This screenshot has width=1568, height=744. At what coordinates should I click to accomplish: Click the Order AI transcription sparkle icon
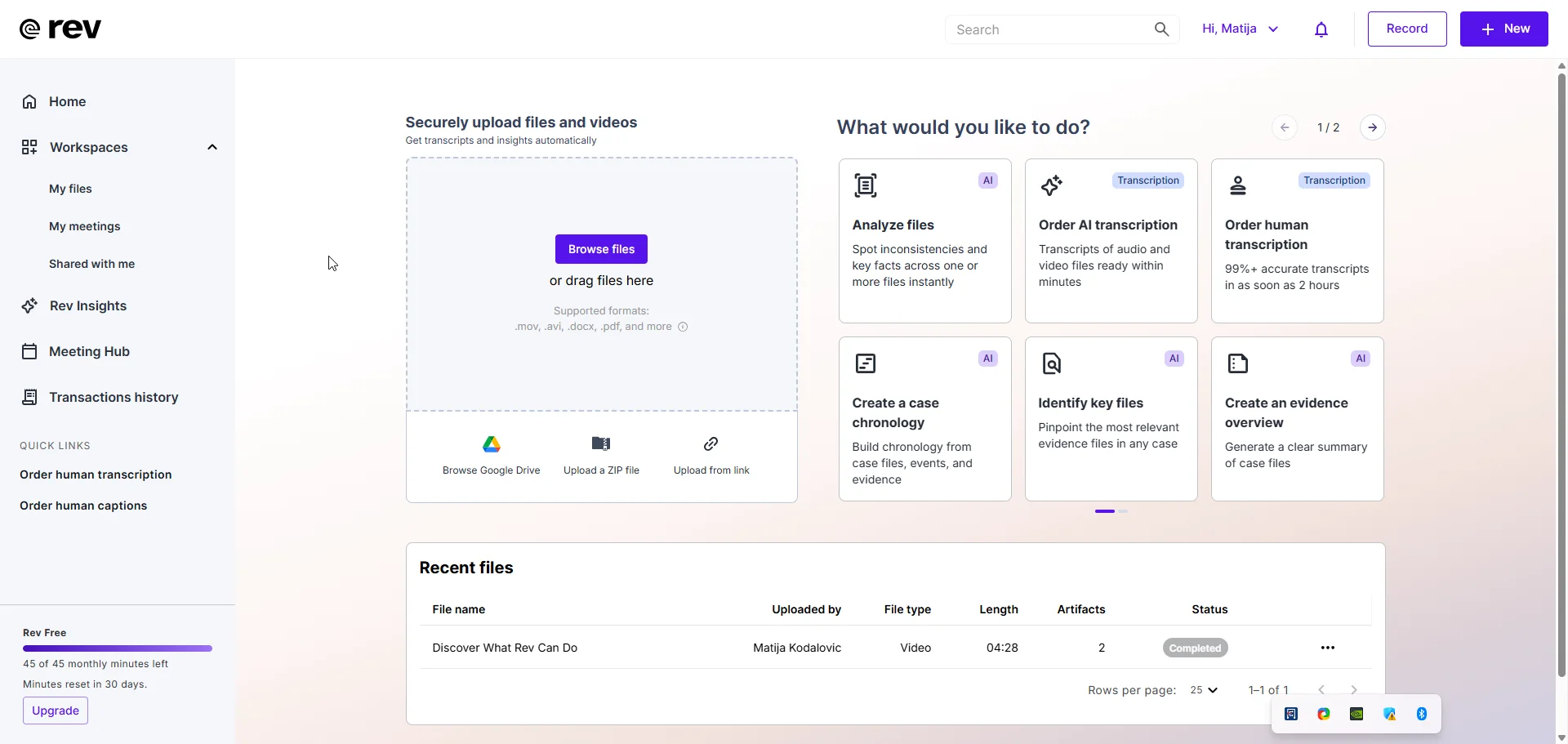1052,185
